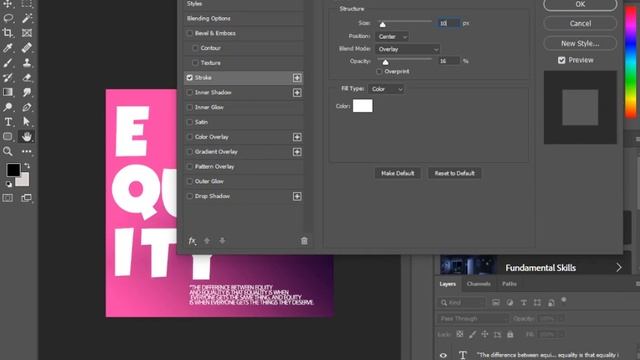Screen dimensions: 640x360
Task: Enable Color Overlay checkbox
Action: coord(189,137)
